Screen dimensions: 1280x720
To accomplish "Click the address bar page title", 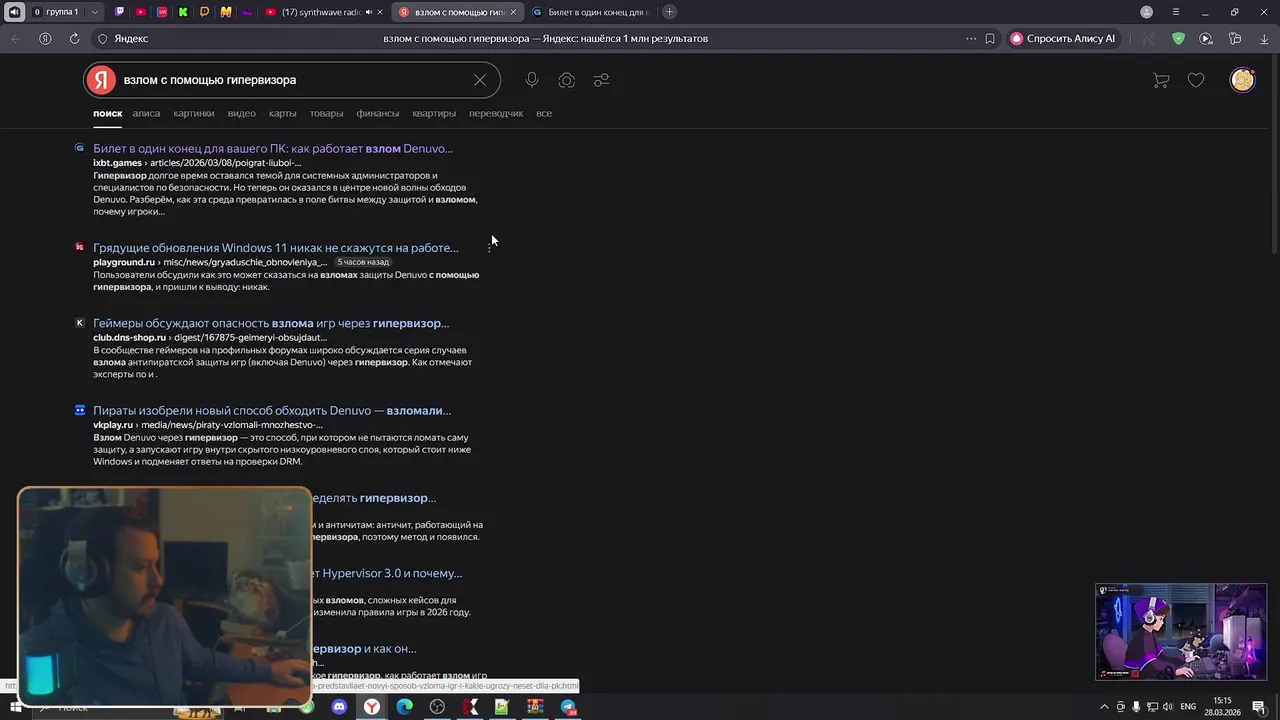I will point(545,38).
